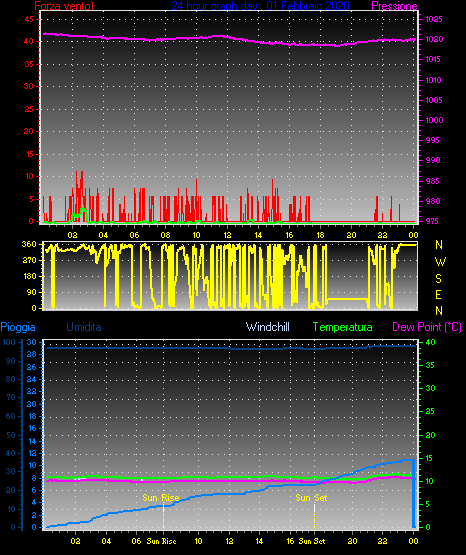
Task: Click the S wind direction label
Action: point(438,279)
